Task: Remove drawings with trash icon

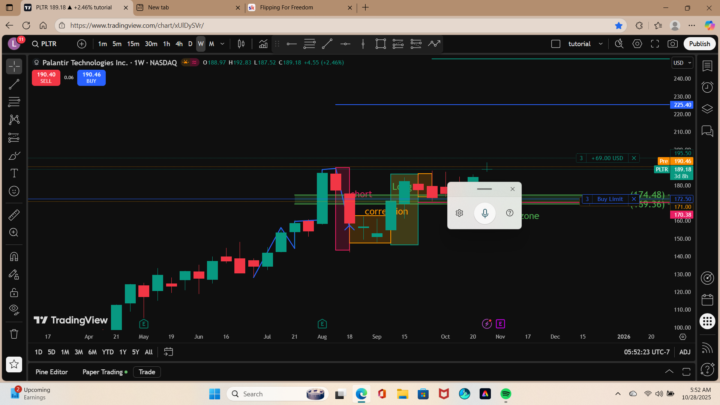Action: pos(14,334)
